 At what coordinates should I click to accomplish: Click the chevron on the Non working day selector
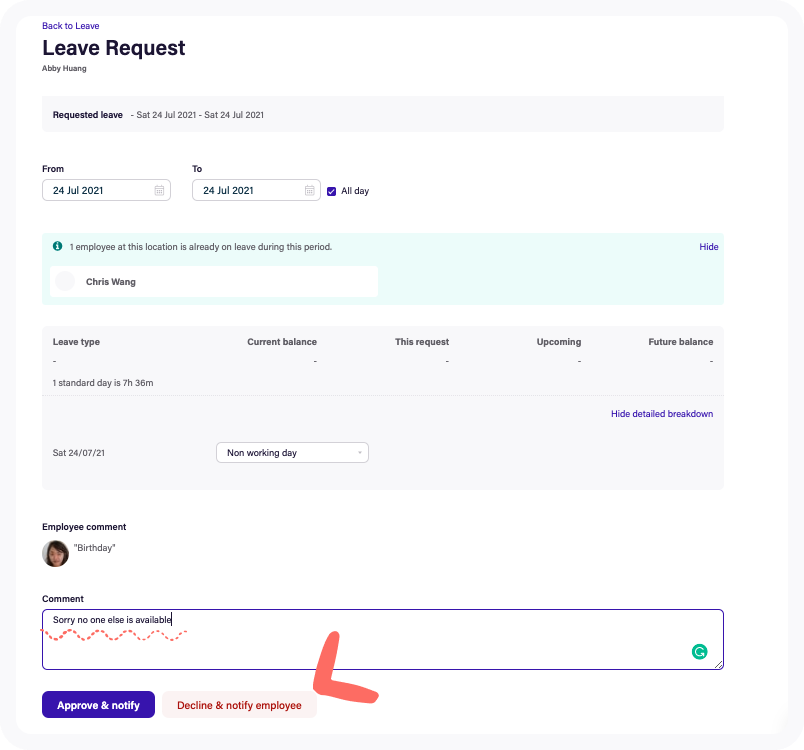point(360,452)
